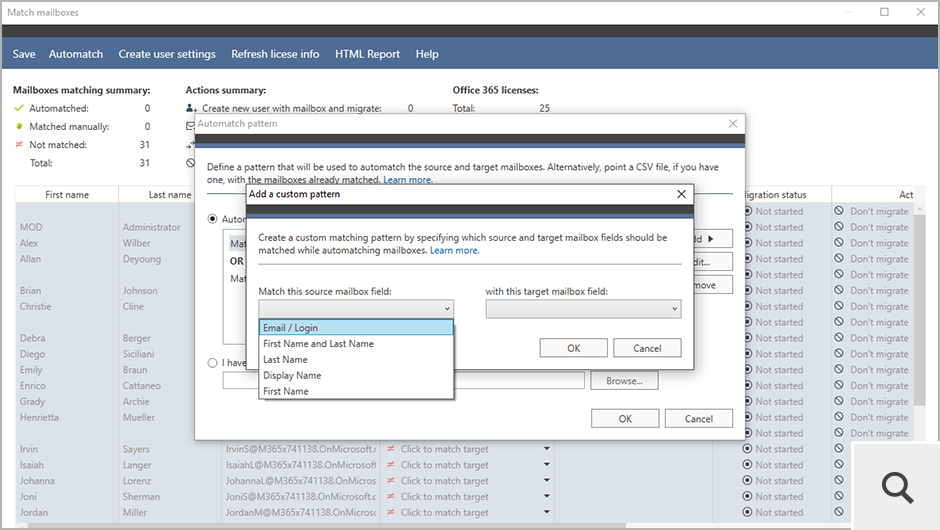Click Cancel in the Automatch pattern dialog
Screen dimensions: 940x530
[x=698, y=418]
